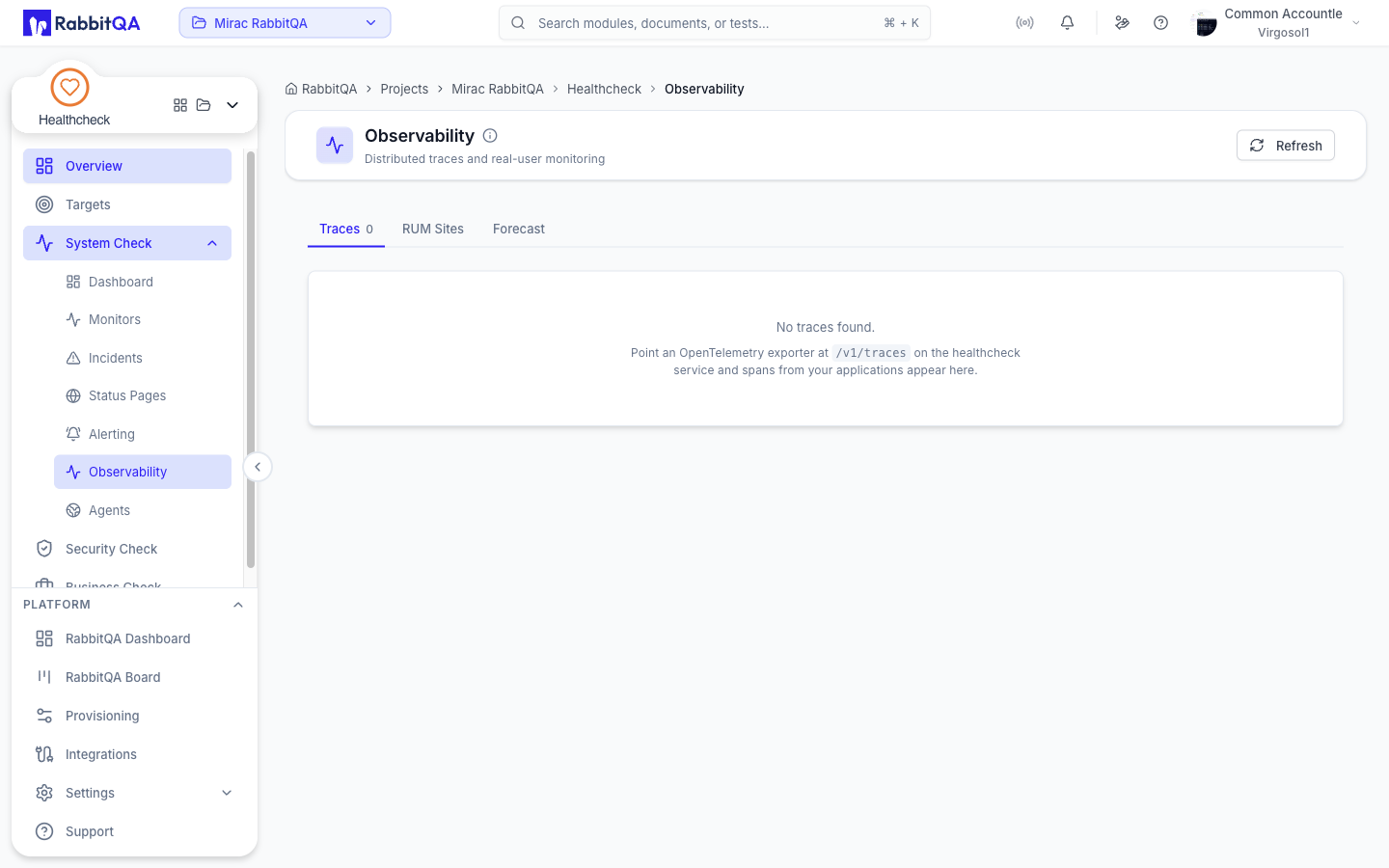1389x868 pixels.
Task: Click the RabbitQA logo
Action: tap(82, 23)
